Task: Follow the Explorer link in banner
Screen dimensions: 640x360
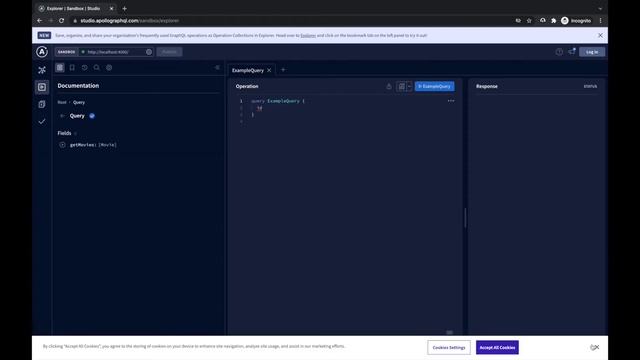Action: pos(308,36)
